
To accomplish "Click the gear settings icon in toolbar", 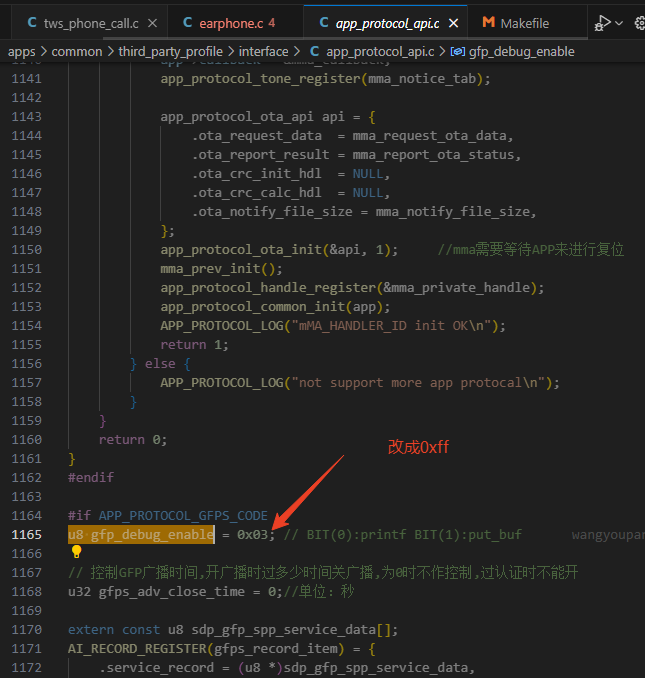I will 640,23.
